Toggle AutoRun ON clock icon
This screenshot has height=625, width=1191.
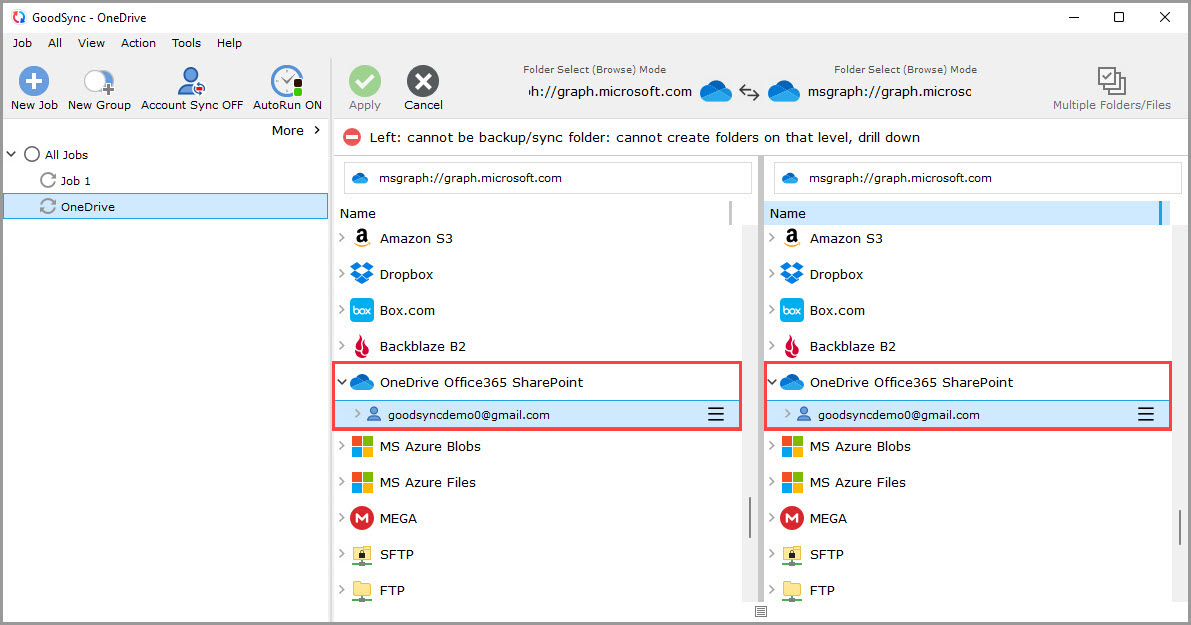tap(287, 81)
